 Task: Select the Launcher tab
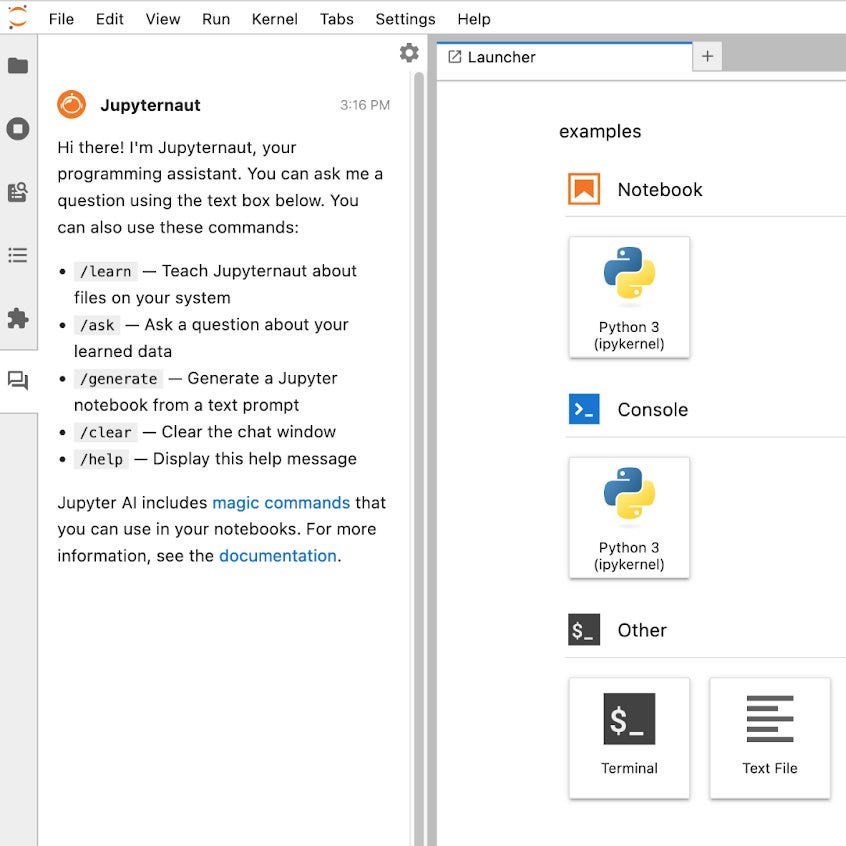[x=564, y=57]
